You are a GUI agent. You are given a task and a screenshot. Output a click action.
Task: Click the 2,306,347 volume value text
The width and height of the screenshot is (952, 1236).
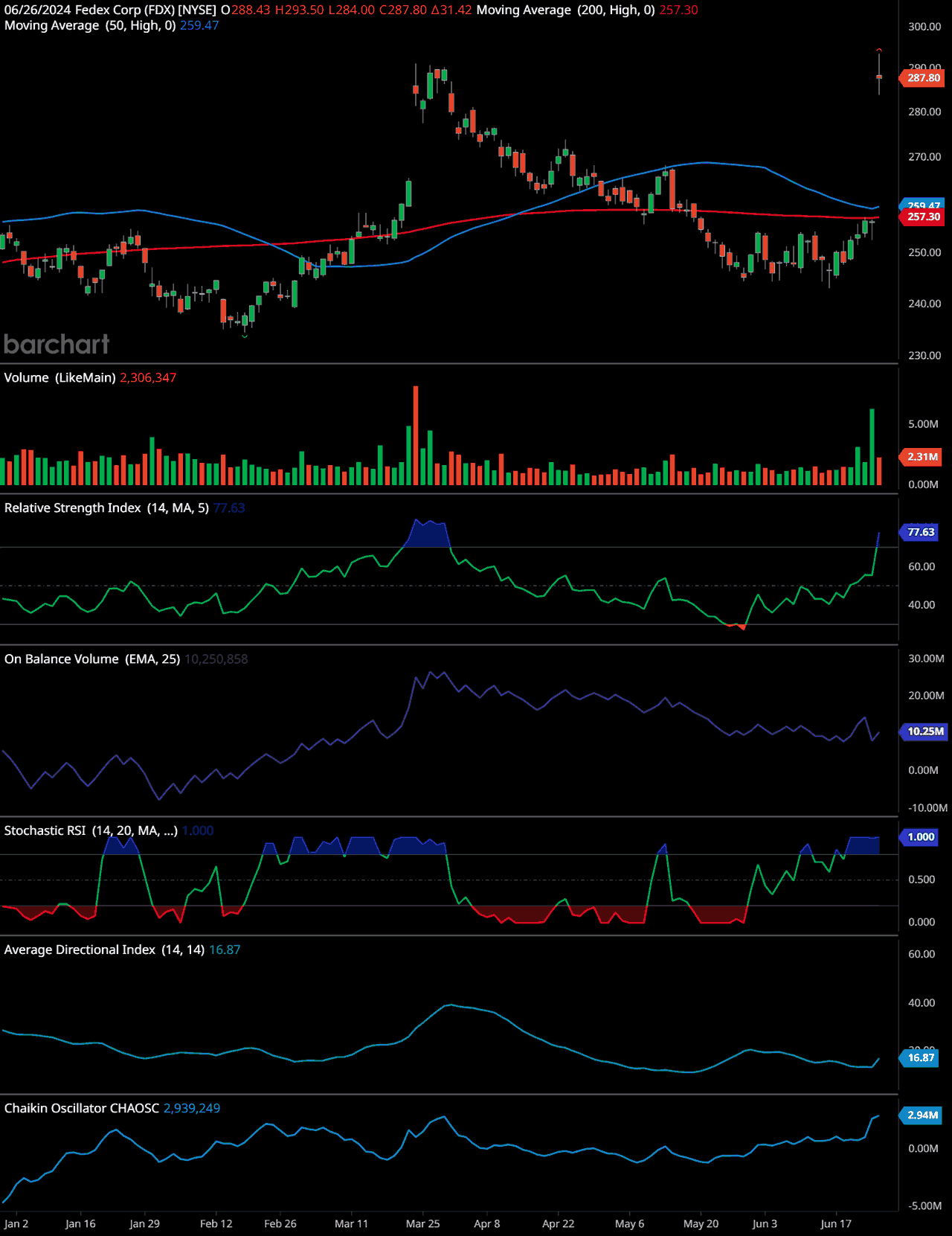click(x=148, y=377)
